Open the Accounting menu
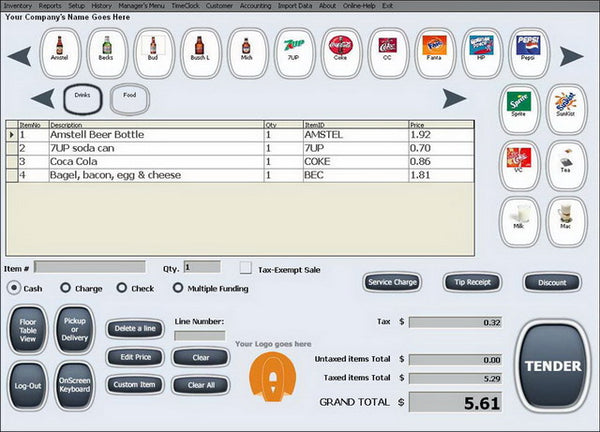The width and height of the screenshot is (600, 432). tap(256, 6)
